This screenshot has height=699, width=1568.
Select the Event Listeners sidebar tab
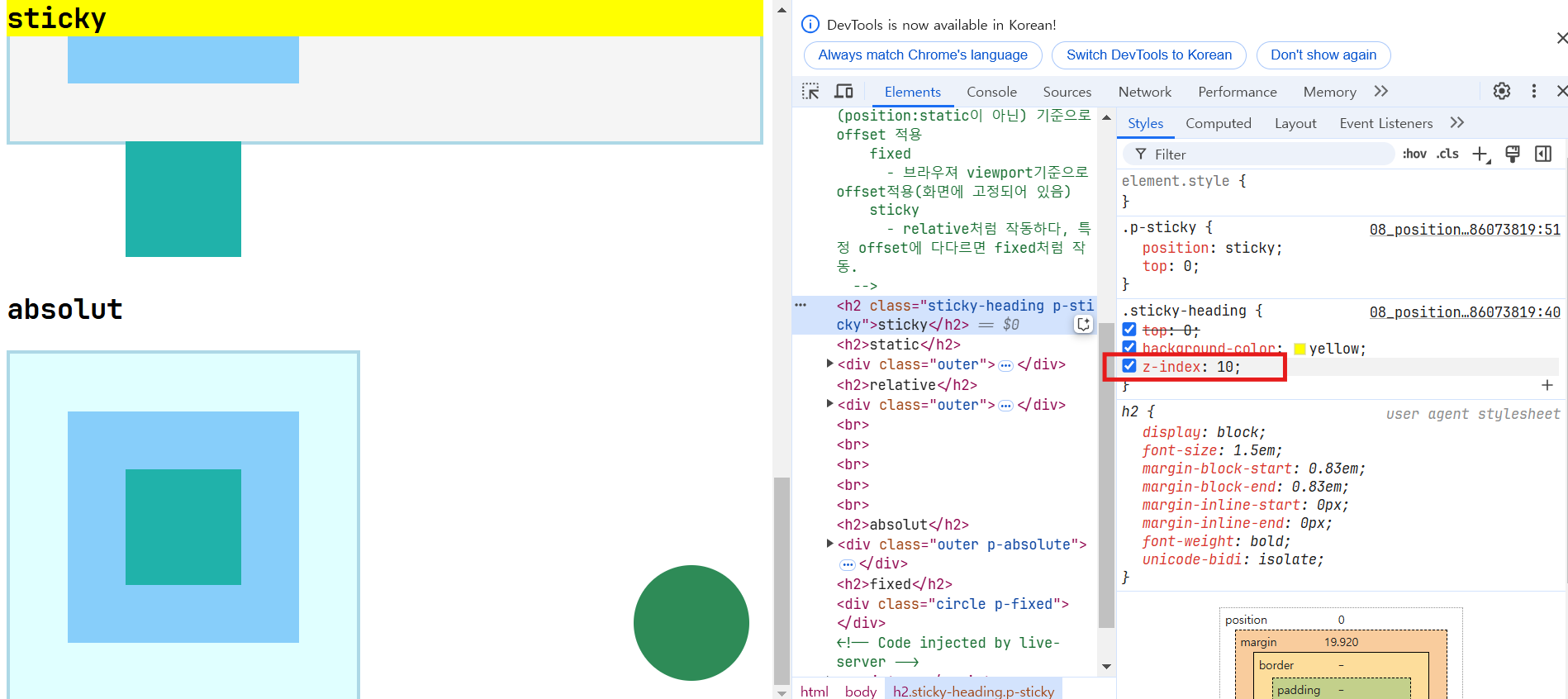[x=1385, y=123]
